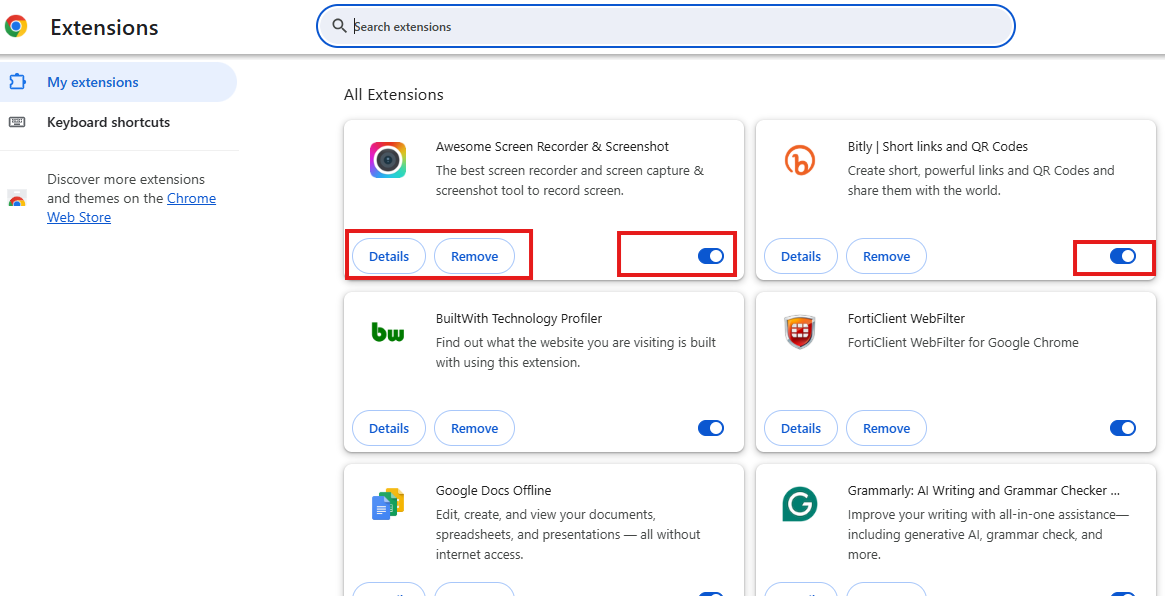Click the Keyboard shortcuts keyboard icon
This screenshot has height=596, width=1165.
click(17, 122)
